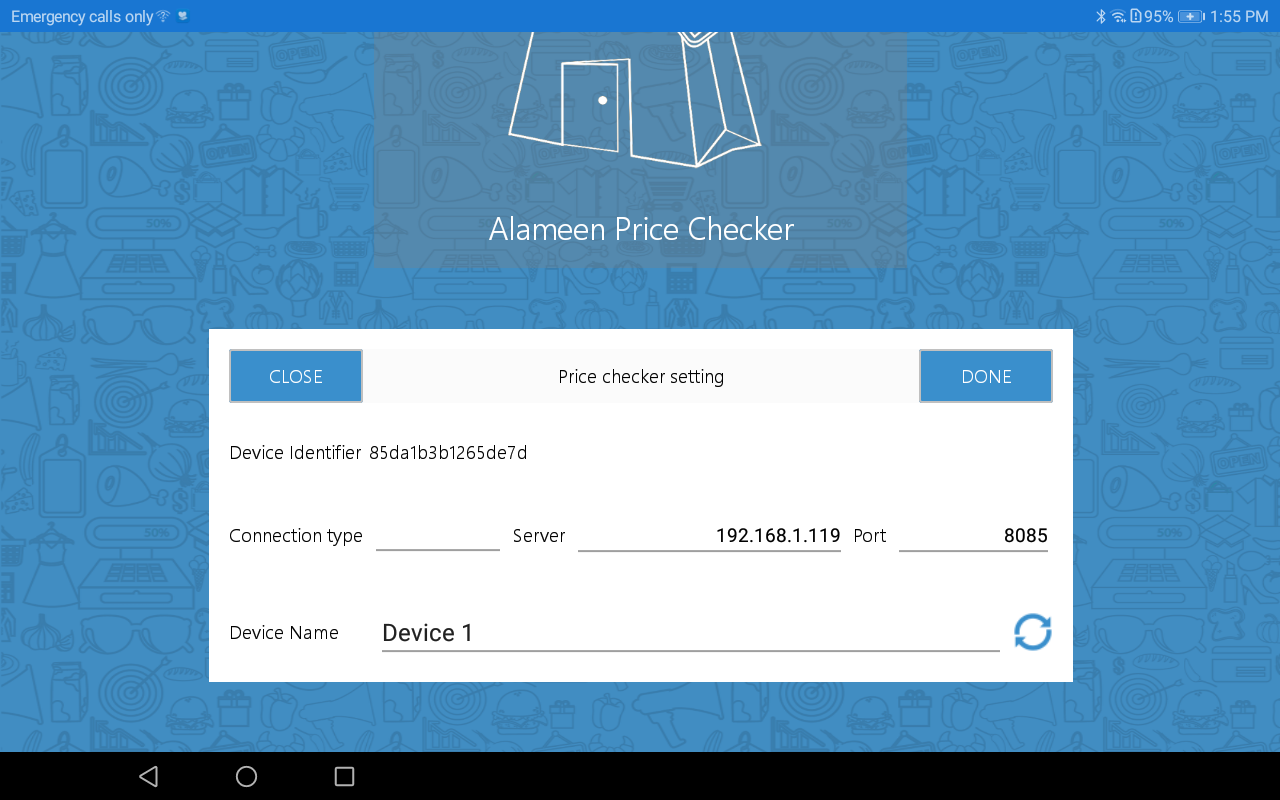Tap the 95% battery percentage
The width and height of the screenshot is (1280, 800).
1159,16
